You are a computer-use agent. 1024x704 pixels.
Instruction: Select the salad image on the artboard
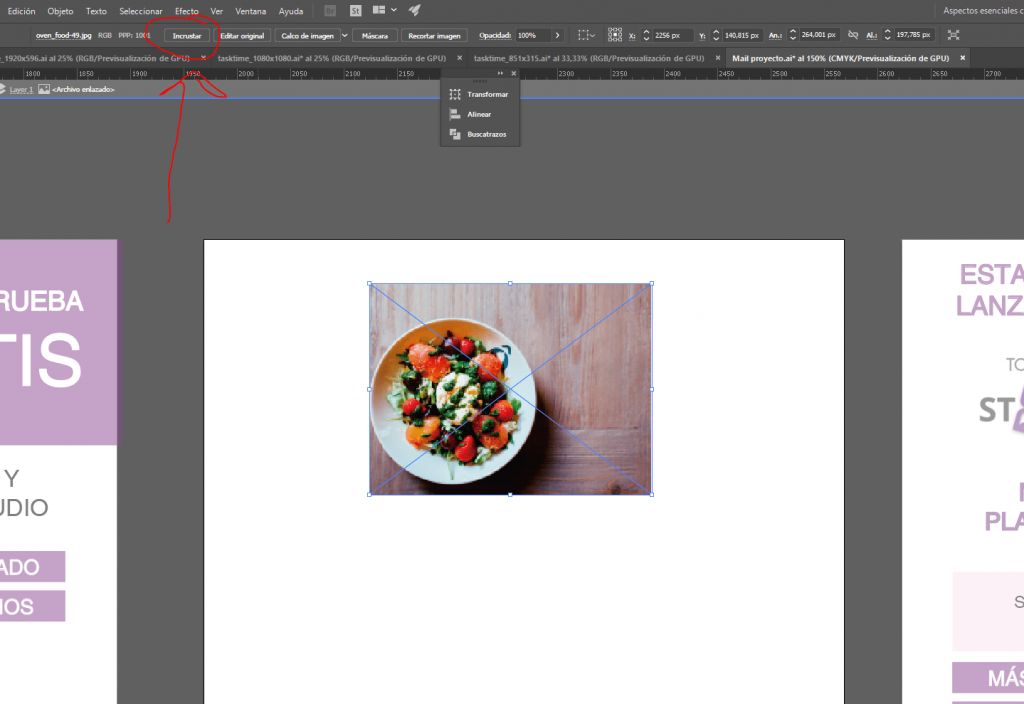point(510,389)
